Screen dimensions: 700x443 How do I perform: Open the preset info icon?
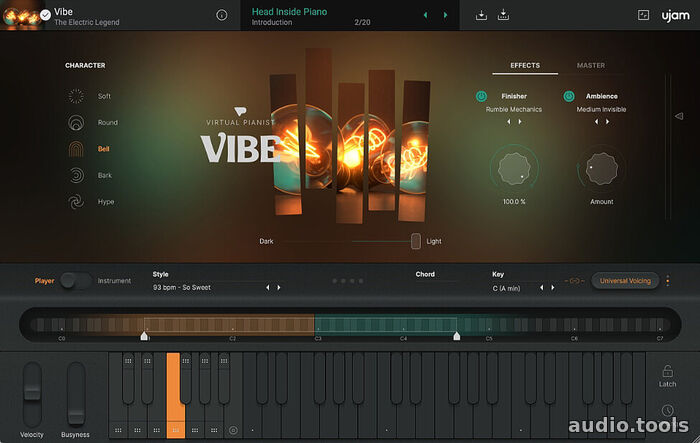tap(221, 15)
